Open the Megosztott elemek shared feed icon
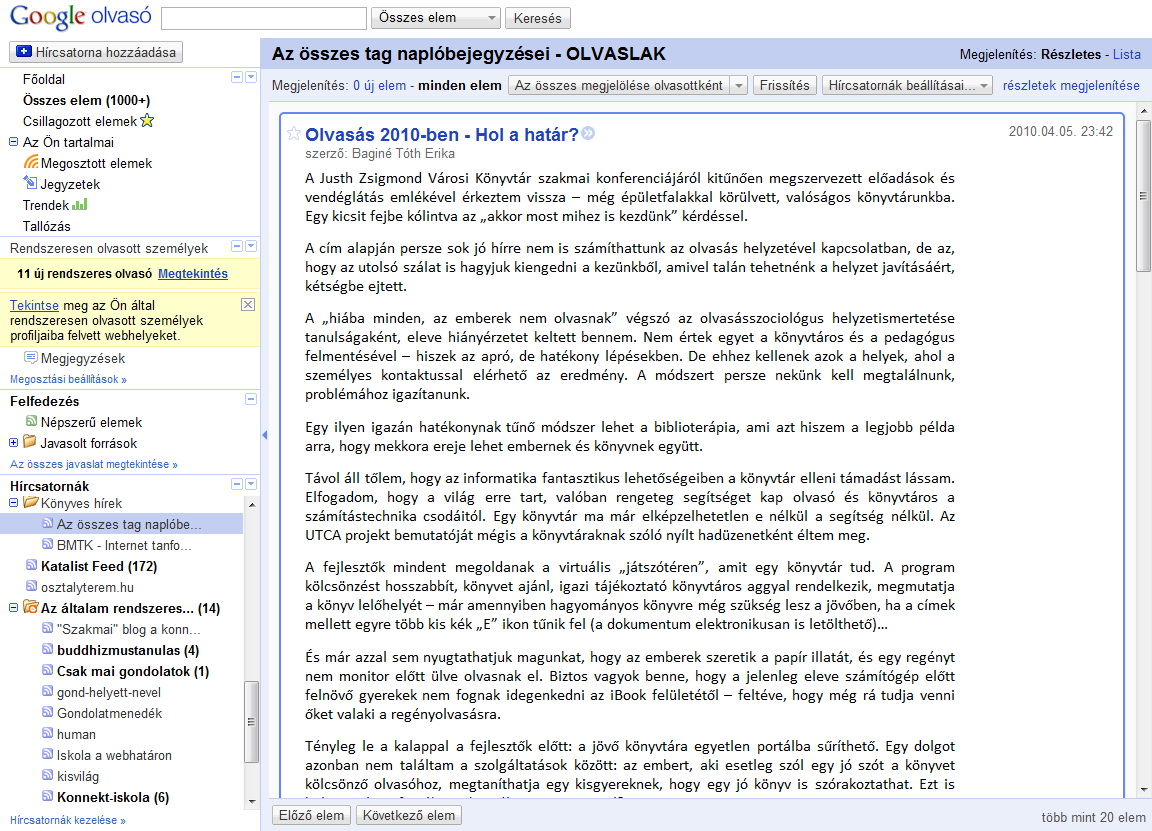This screenshot has width=1152, height=831. click(31, 162)
